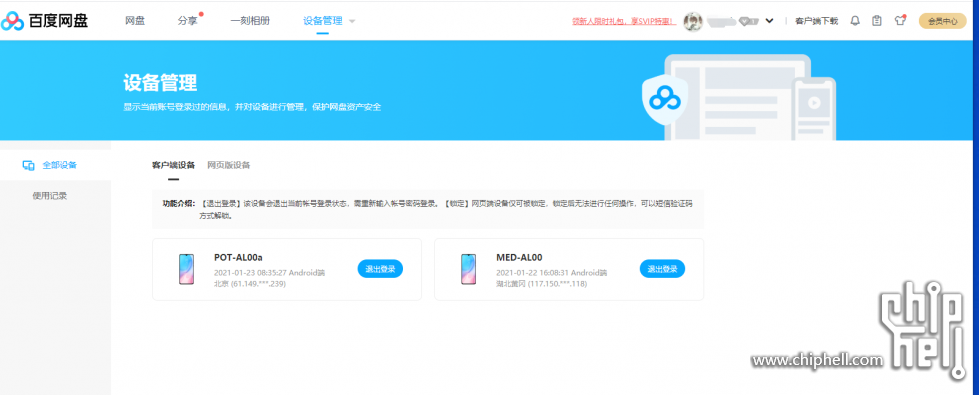Click the SVIP promotion red link

[624, 21]
